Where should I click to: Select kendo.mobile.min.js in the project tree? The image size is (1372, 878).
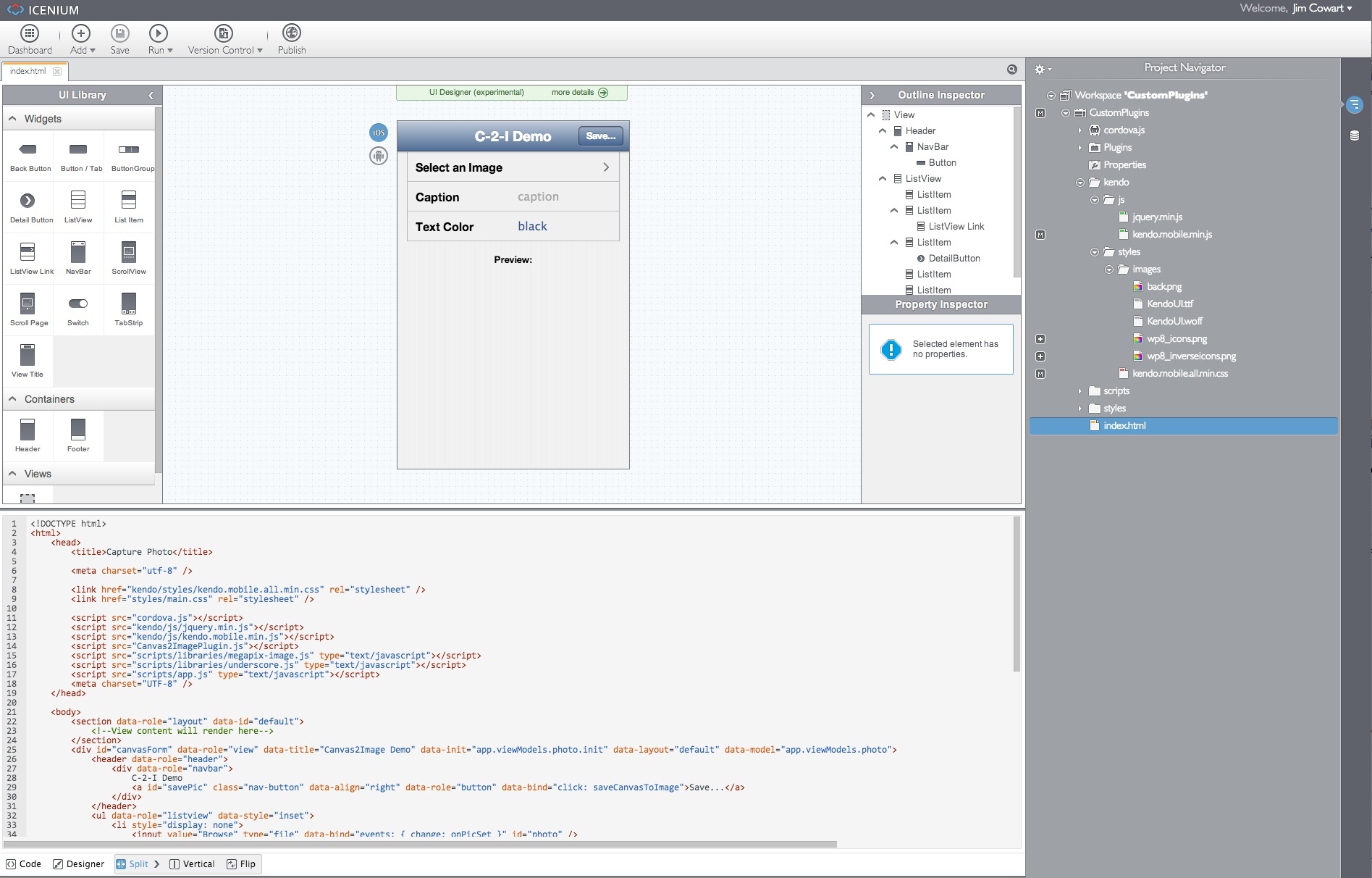click(1171, 235)
